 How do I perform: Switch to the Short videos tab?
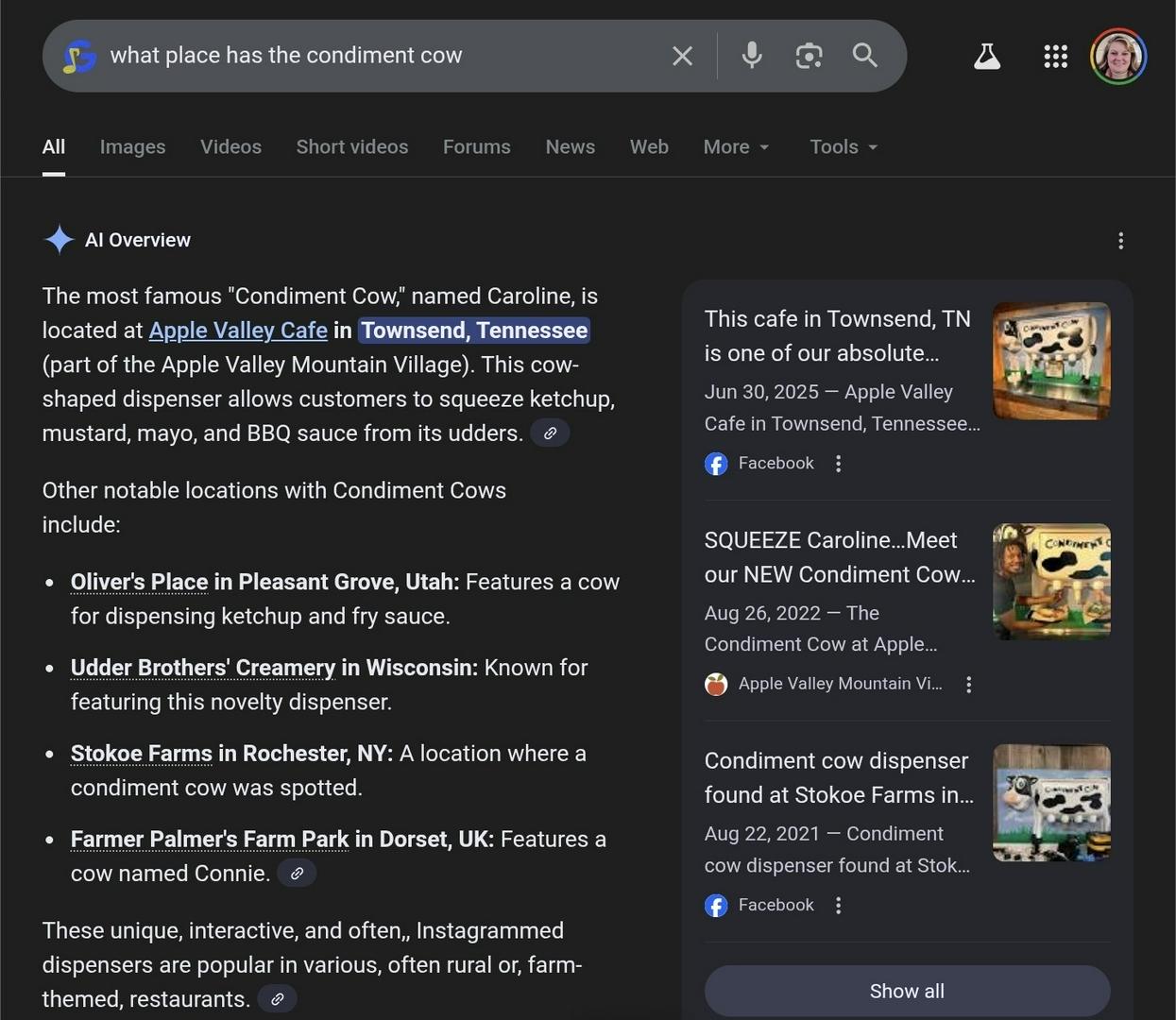tap(351, 147)
